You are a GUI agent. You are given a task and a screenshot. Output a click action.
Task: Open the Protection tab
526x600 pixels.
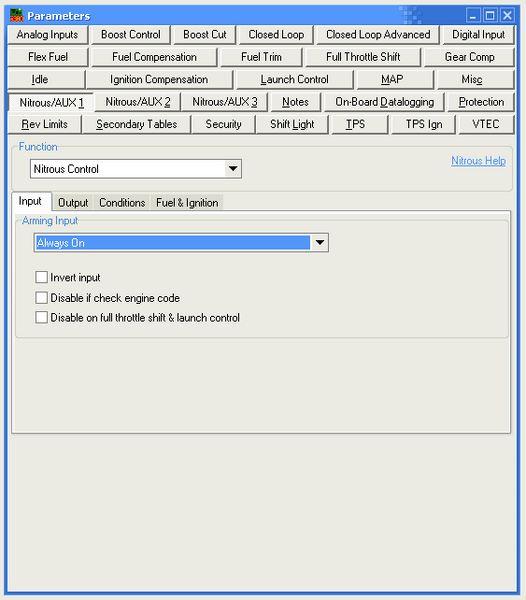click(x=481, y=102)
